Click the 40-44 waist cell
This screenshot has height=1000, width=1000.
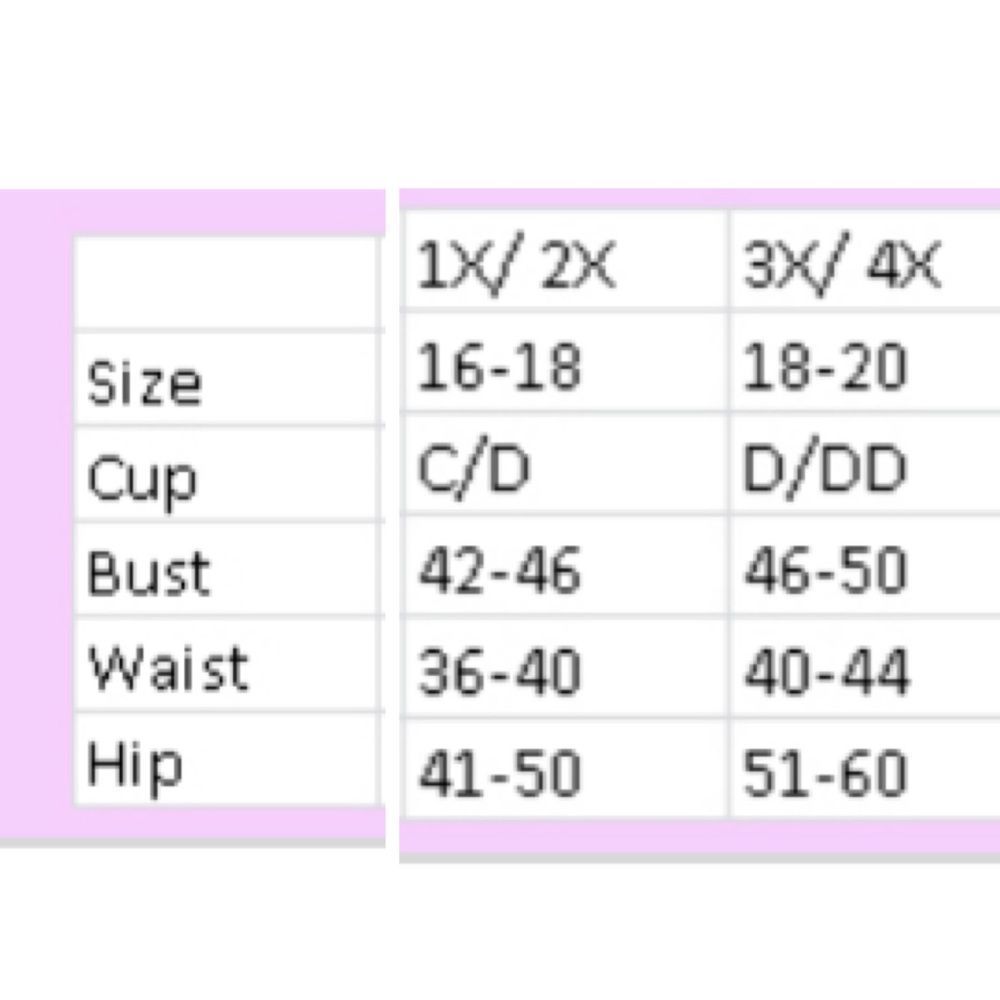point(826,671)
